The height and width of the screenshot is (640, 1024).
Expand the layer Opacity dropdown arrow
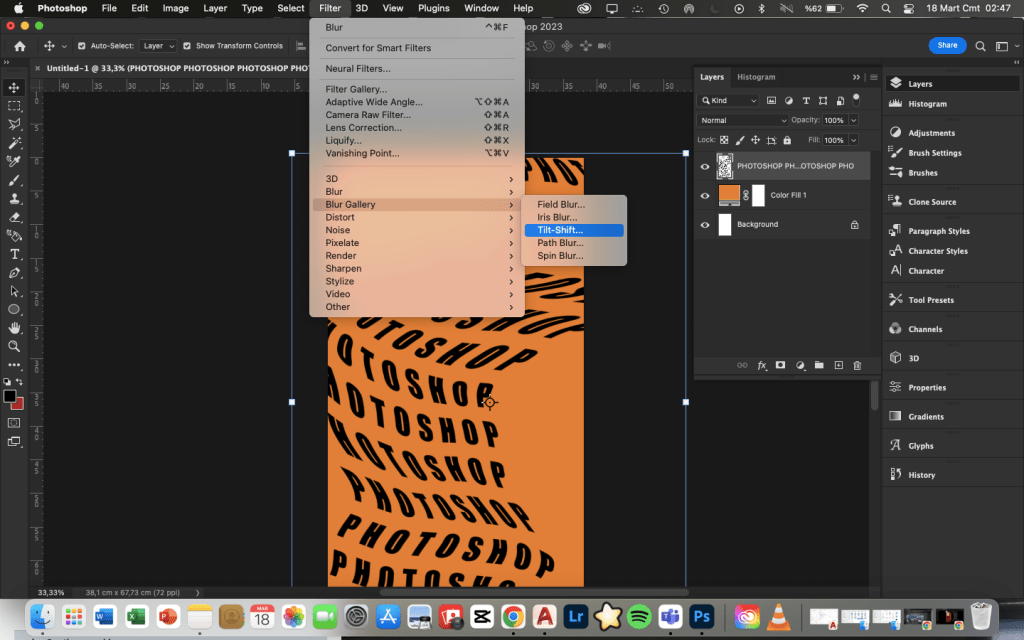[852, 120]
